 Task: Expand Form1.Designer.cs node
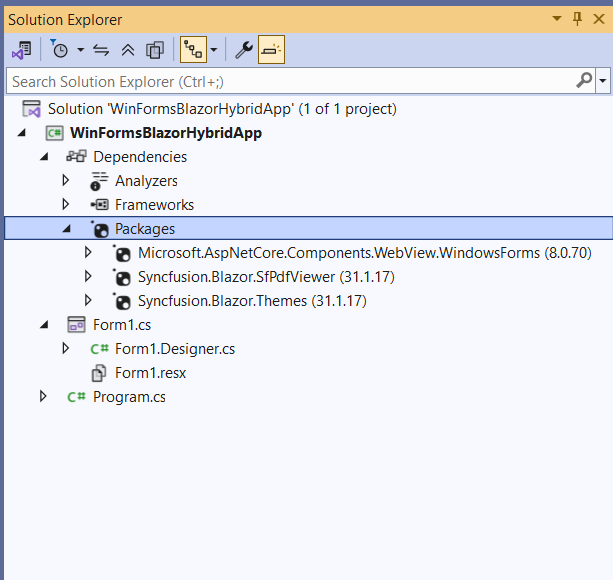click(66, 348)
